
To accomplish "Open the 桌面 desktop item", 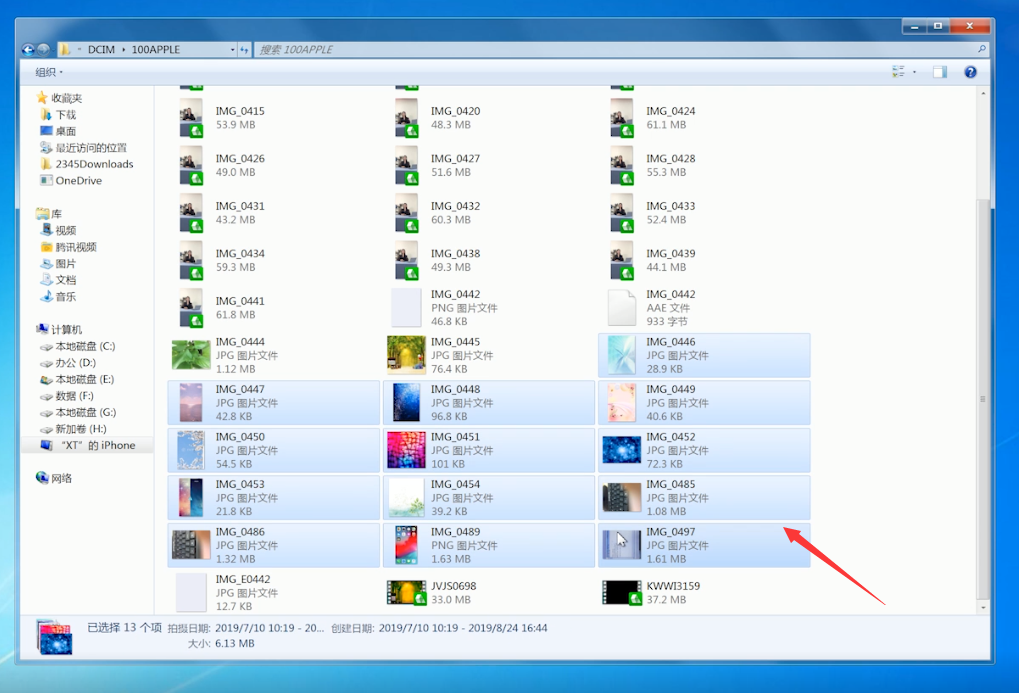I will coord(58,131).
